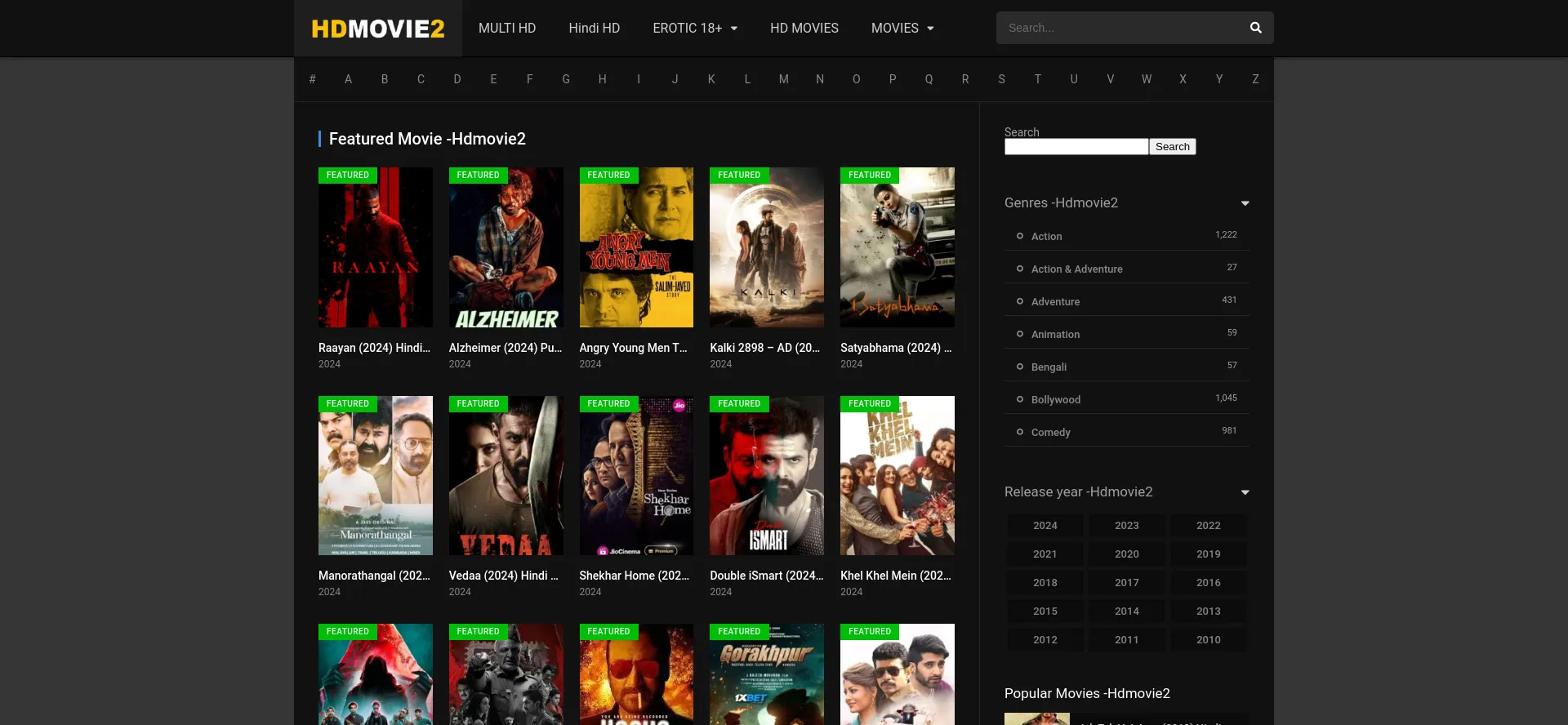Open the Raayan movie poster
Image resolution: width=1568 pixels, height=725 pixels.
click(376, 247)
